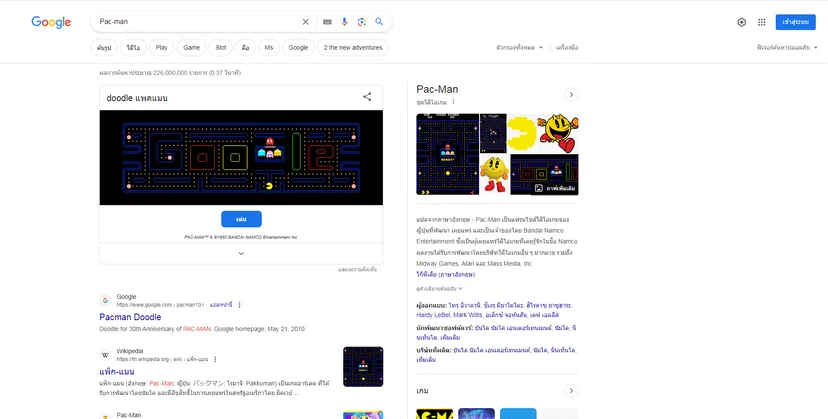The height and width of the screenshot is (419, 828).
Task: Open the แพ็ก-แมน Wikipedia result link
Action: 117,371
